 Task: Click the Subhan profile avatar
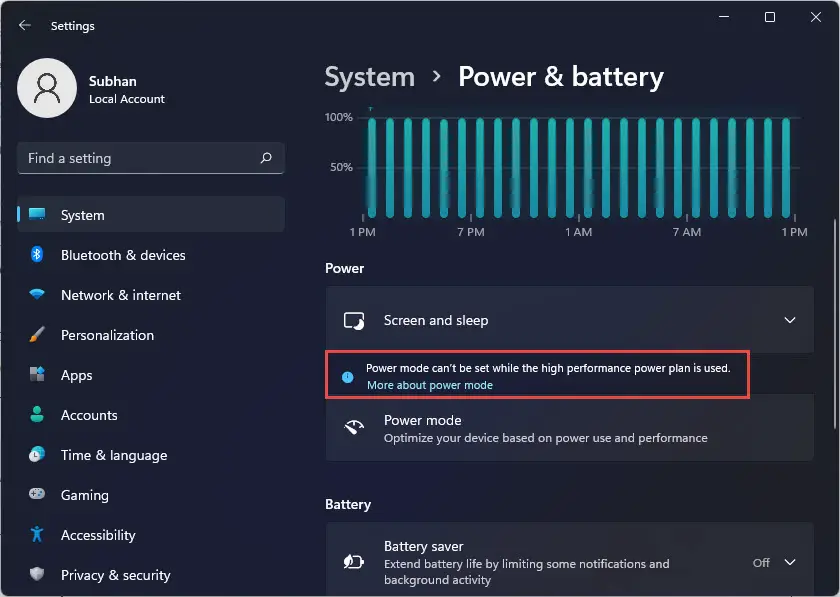(x=47, y=88)
